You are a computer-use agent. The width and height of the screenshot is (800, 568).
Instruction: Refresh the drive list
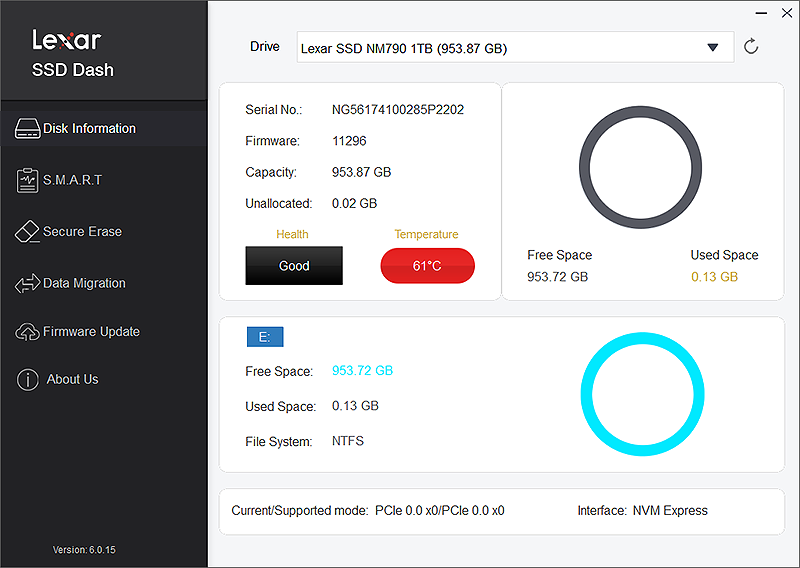pos(751,47)
